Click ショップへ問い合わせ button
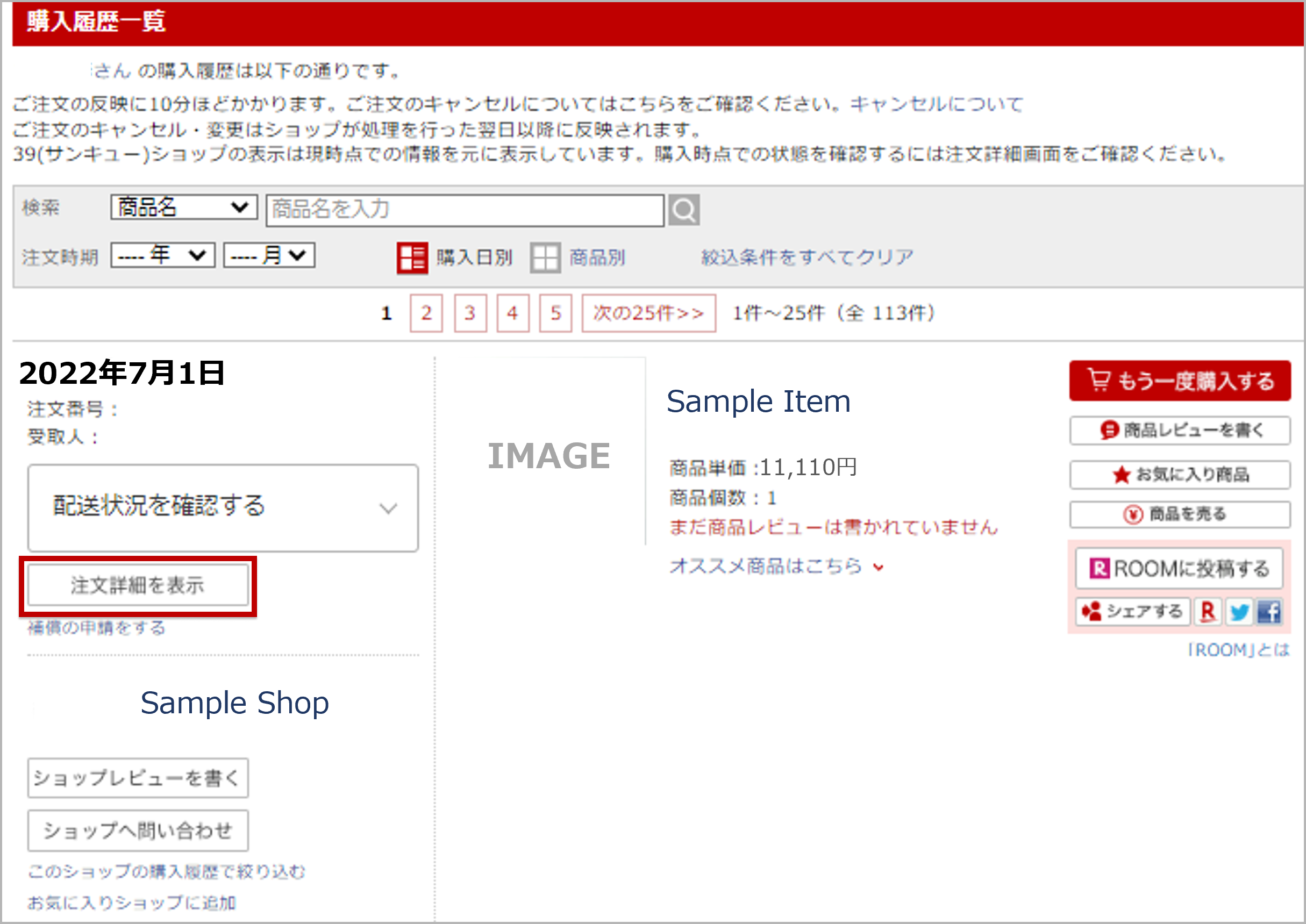The height and width of the screenshot is (924, 1306). [138, 830]
